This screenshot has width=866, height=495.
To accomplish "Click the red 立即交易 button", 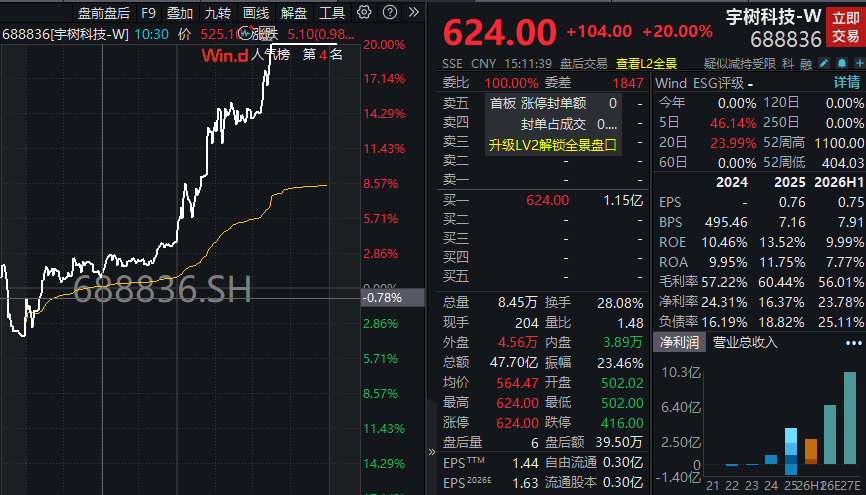I will pyautogui.click(x=846, y=27).
